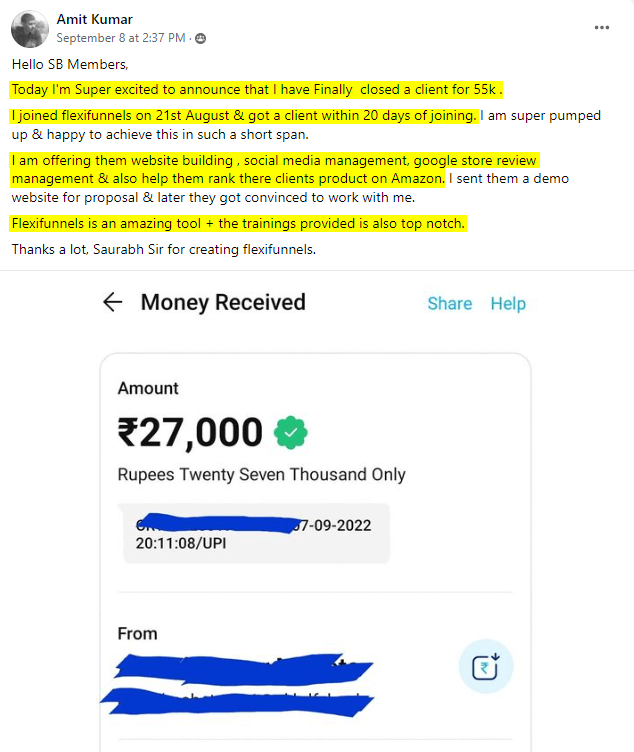Open the three-dot post options menu

tap(601, 27)
